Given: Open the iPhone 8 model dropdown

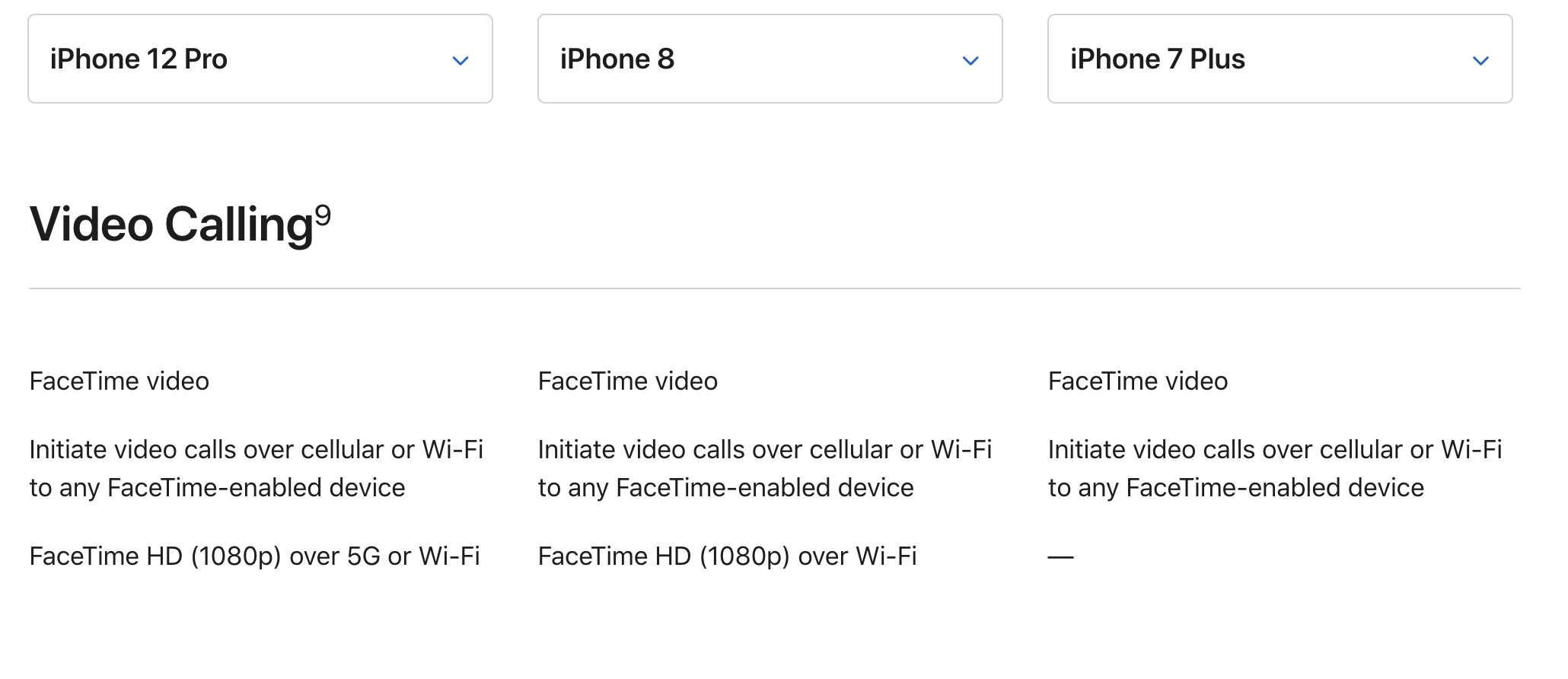Looking at the screenshot, I should 770,59.
